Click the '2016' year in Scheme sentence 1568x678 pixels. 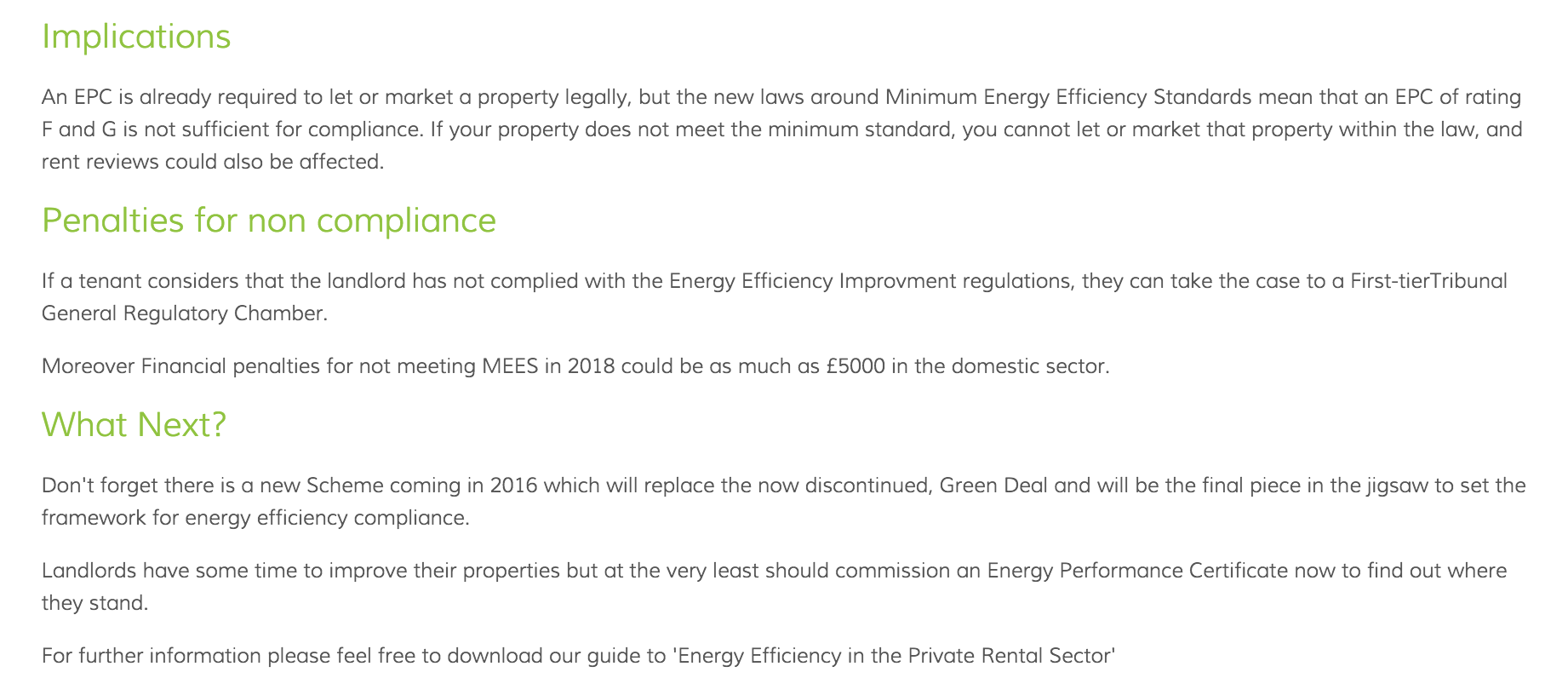[x=513, y=486]
